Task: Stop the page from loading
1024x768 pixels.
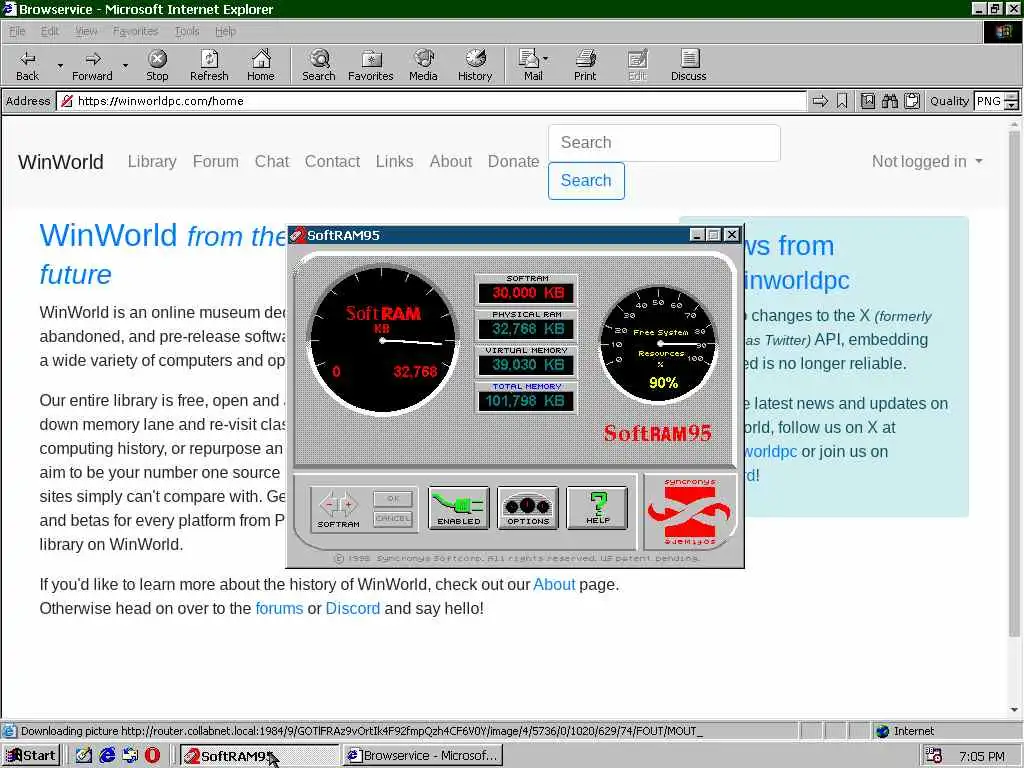Action: click(157, 65)
